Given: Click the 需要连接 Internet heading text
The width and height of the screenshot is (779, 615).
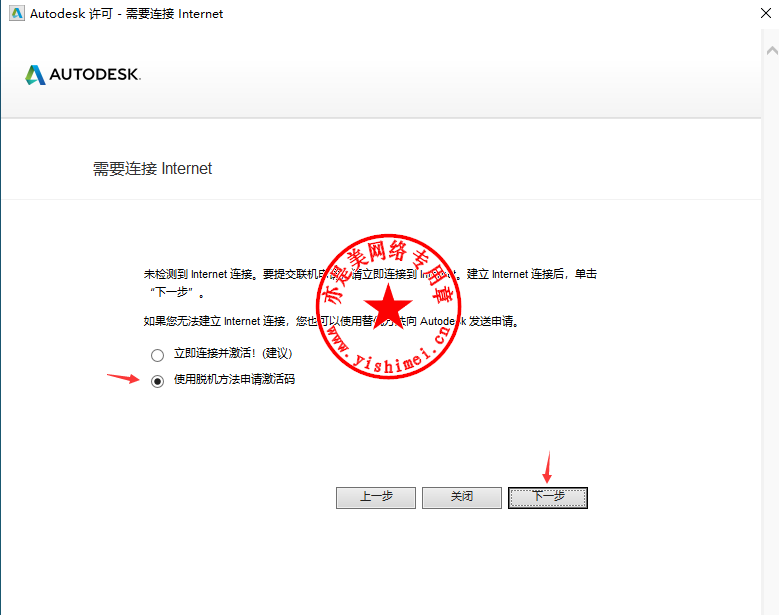Looking at the screenshot, I should (x=153, y=169).
